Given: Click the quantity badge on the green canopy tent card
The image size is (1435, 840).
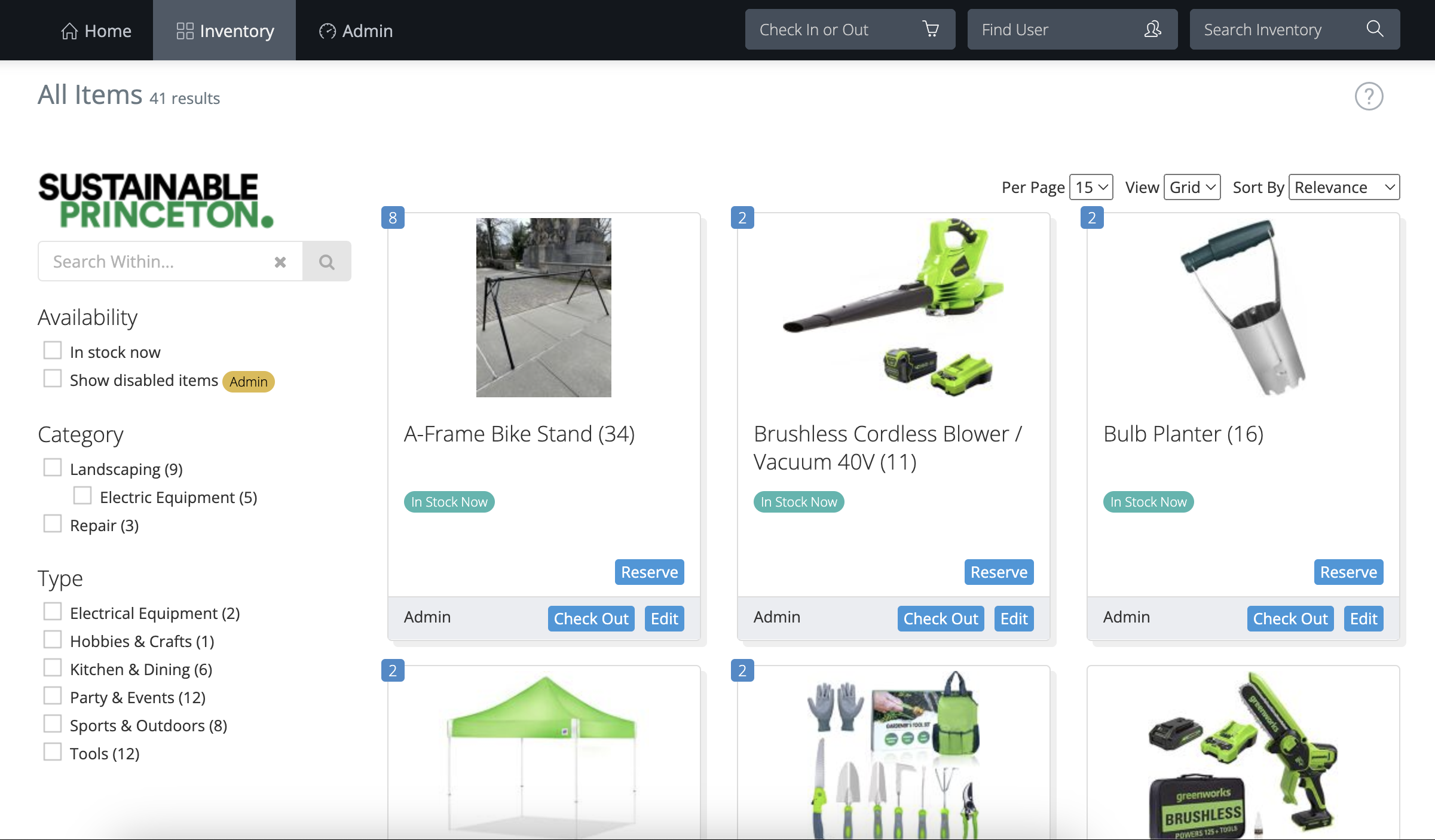Looking at the screenshot, I should [x=393, y=670].
